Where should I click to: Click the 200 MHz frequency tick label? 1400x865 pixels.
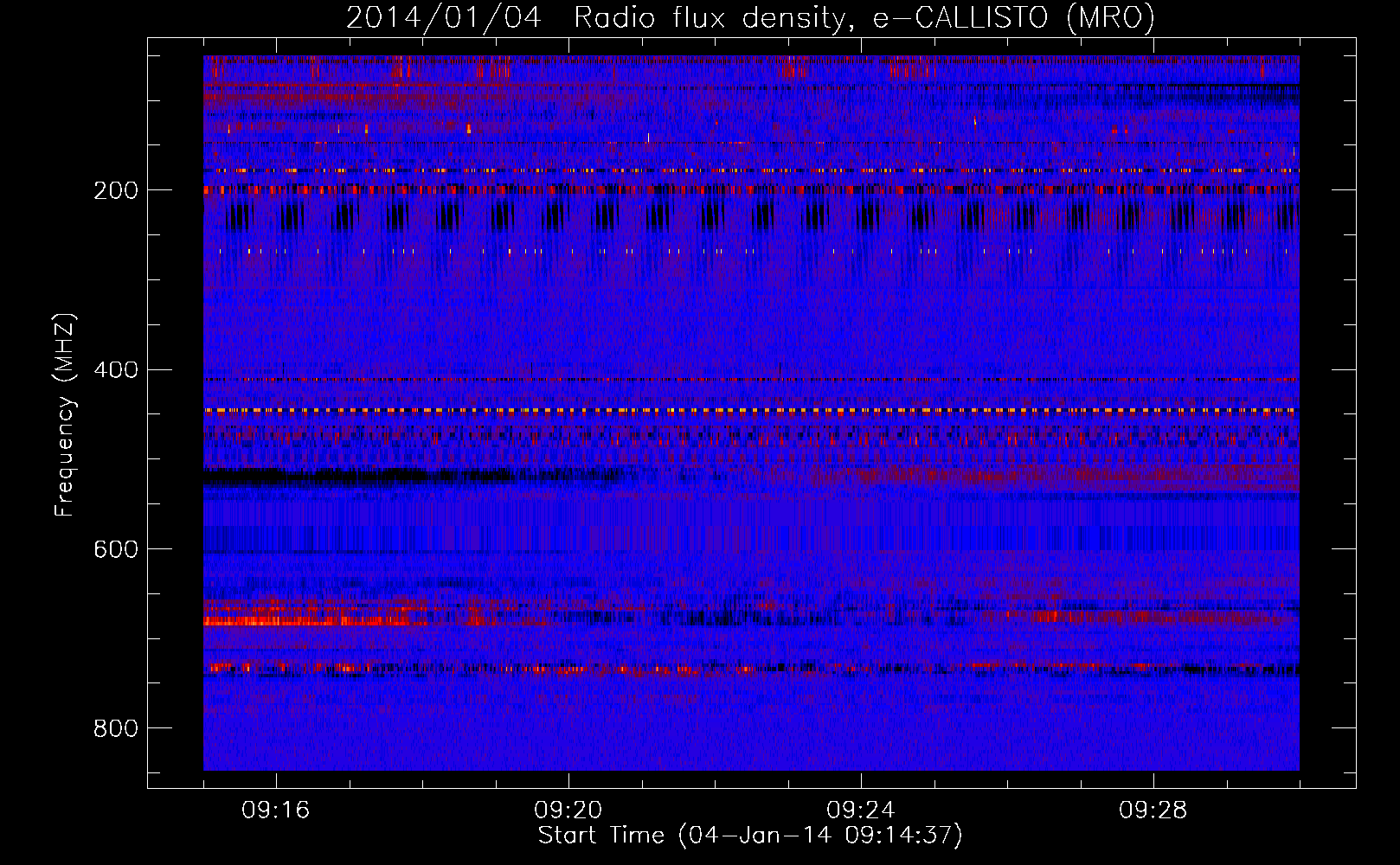point(116,190)
